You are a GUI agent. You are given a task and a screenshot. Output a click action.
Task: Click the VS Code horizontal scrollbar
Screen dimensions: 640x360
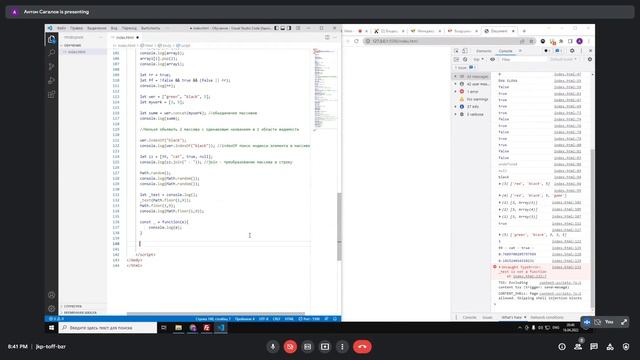click(216, 313)
